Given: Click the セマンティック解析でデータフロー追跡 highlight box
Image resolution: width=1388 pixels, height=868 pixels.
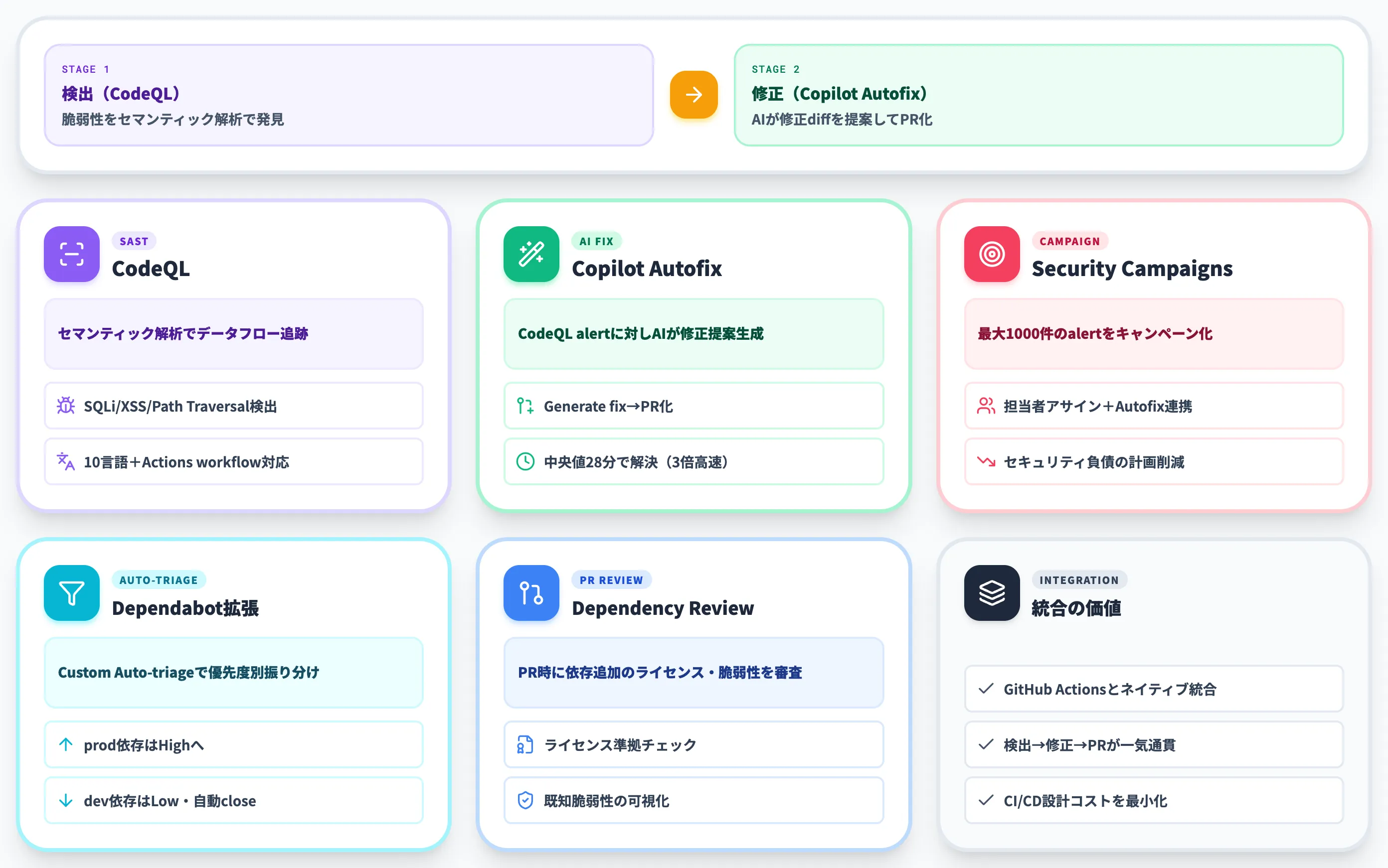Looking at the screenshot, I should tap(234, 333).
